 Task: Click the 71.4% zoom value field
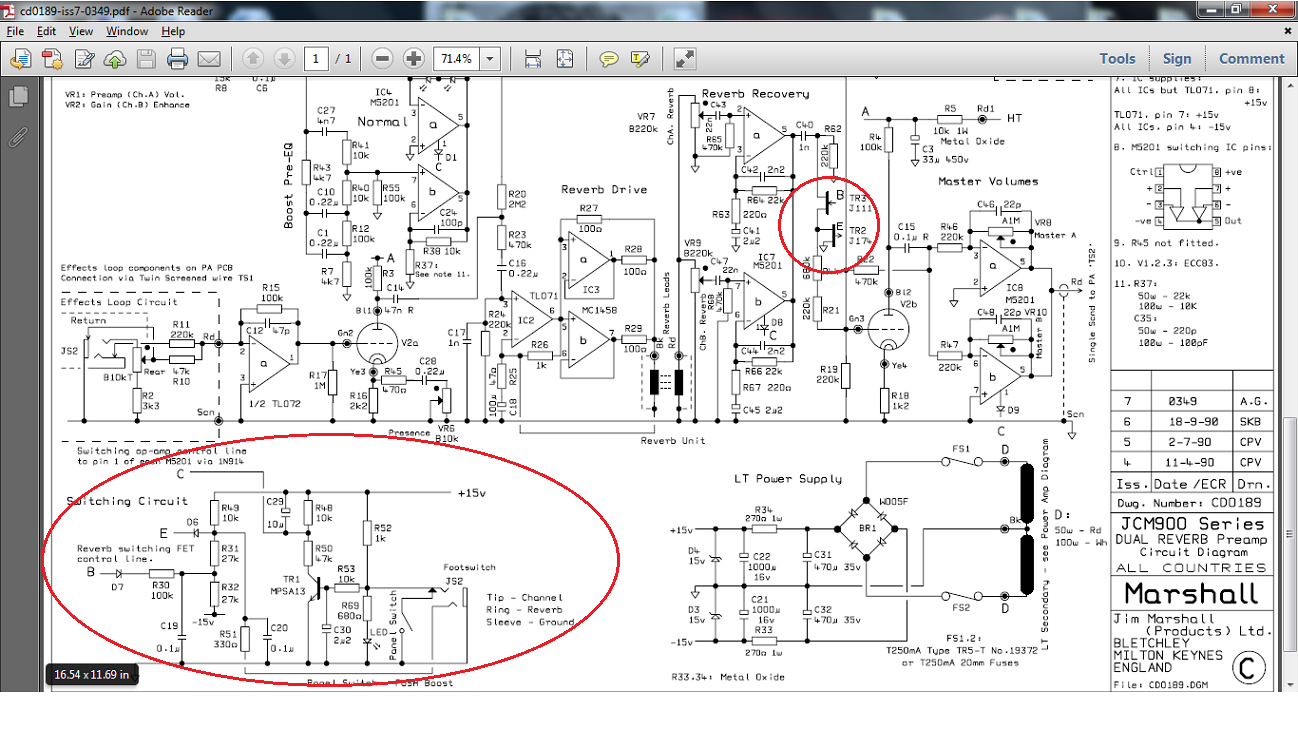(456, 59)
